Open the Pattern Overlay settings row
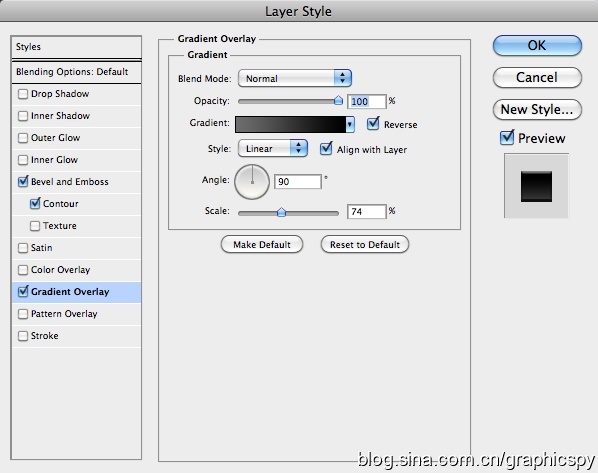 pos(76,314)
